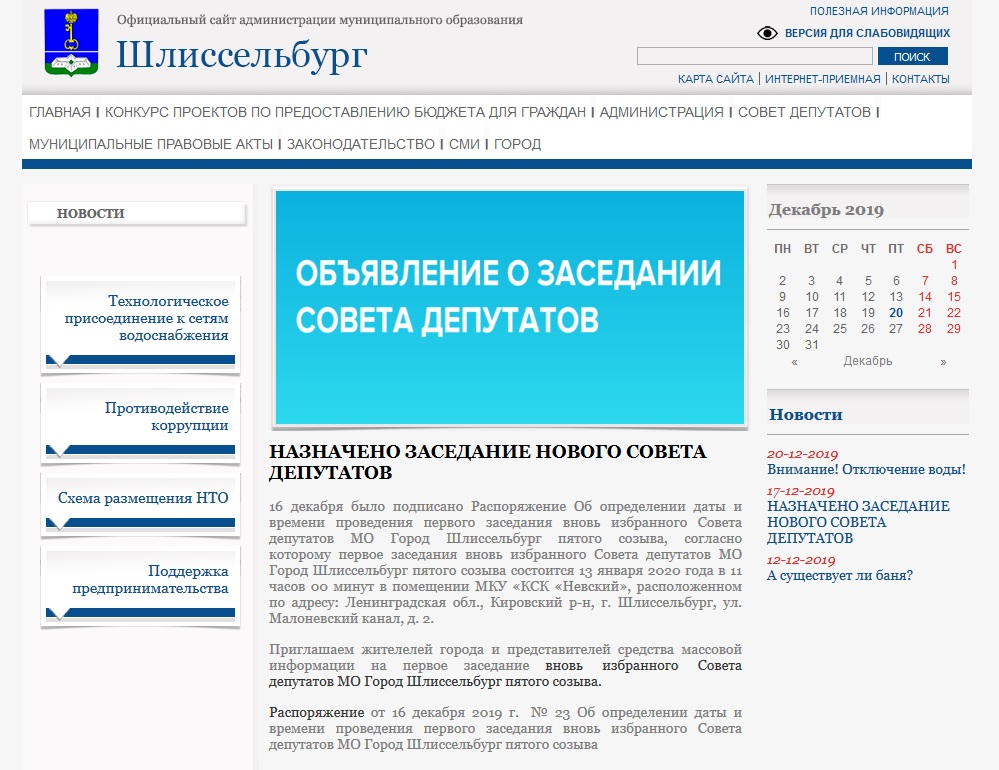999x770 pixels.
Task: Select ГЛАВНАЯ menu item
Action: (60, 112)
